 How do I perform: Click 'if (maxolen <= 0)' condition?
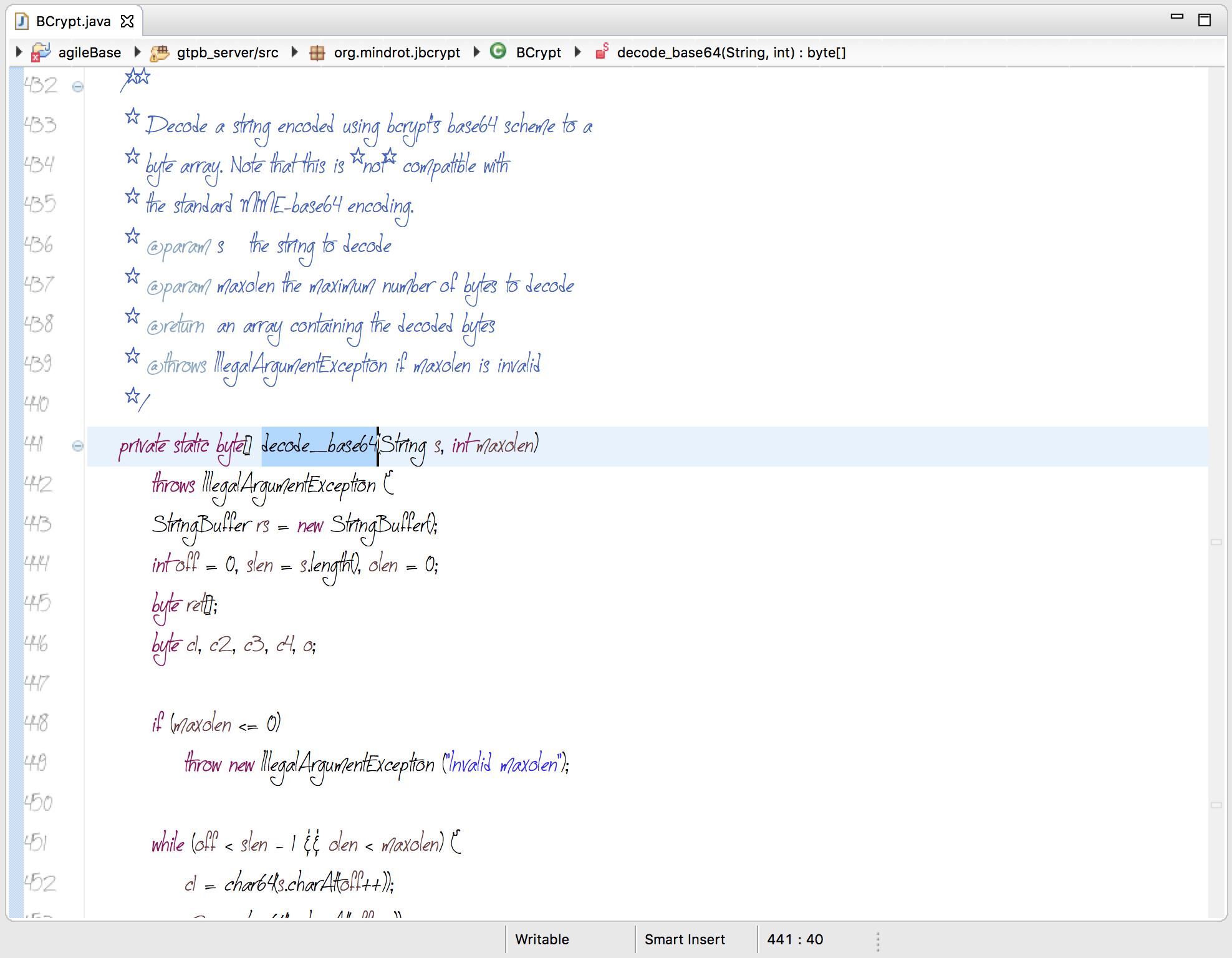click(x=216, y=723)
